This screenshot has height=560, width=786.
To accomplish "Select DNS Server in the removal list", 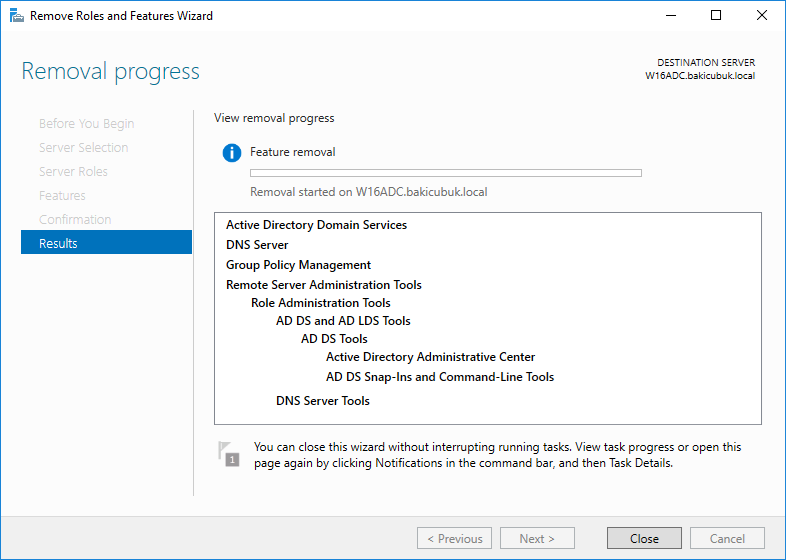I will coord(257,245).
